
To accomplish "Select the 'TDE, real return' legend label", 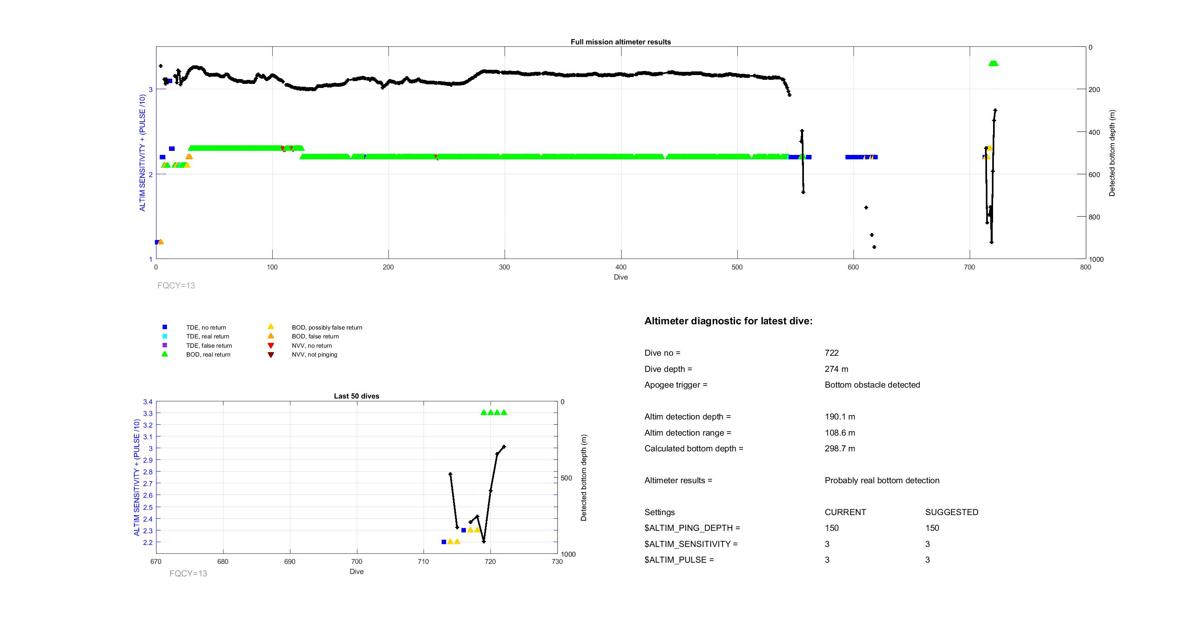I will (x=208, y=336).
